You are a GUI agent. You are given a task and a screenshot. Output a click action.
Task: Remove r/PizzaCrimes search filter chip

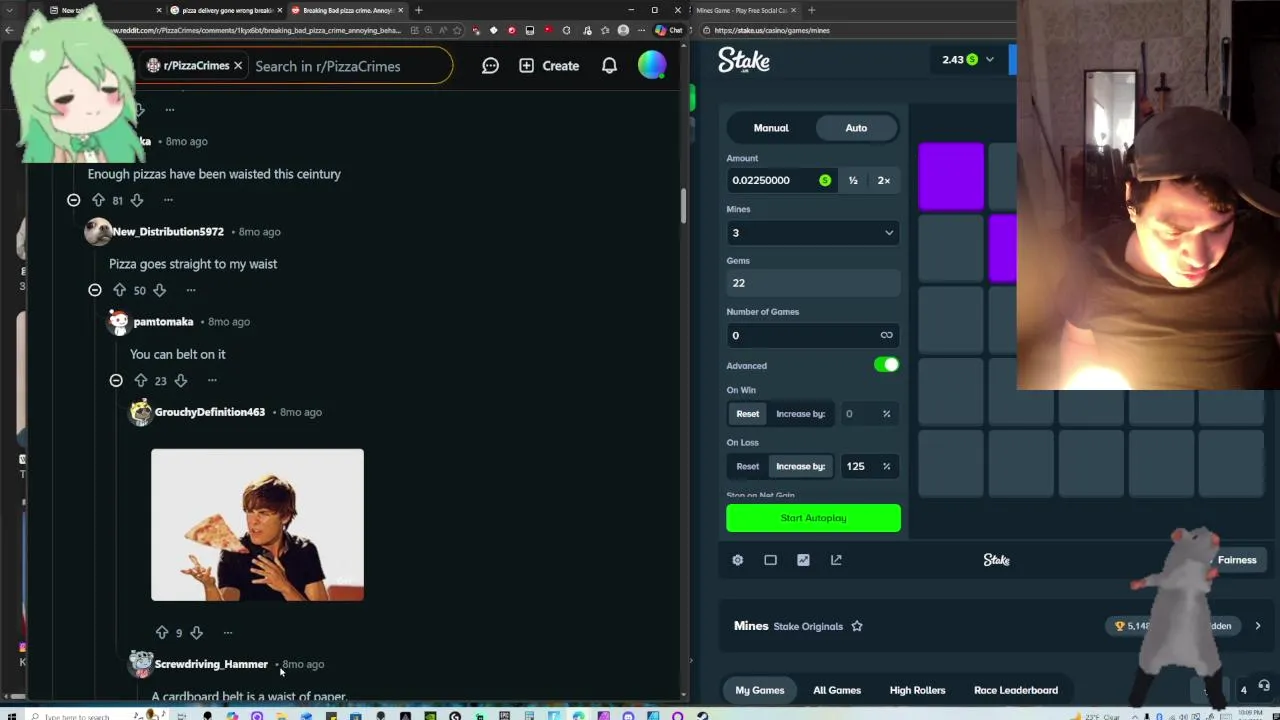[238, 66]
